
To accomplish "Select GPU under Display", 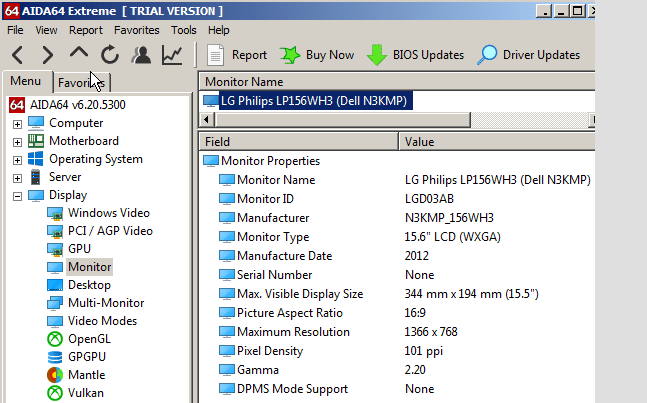I will (79, 249).
